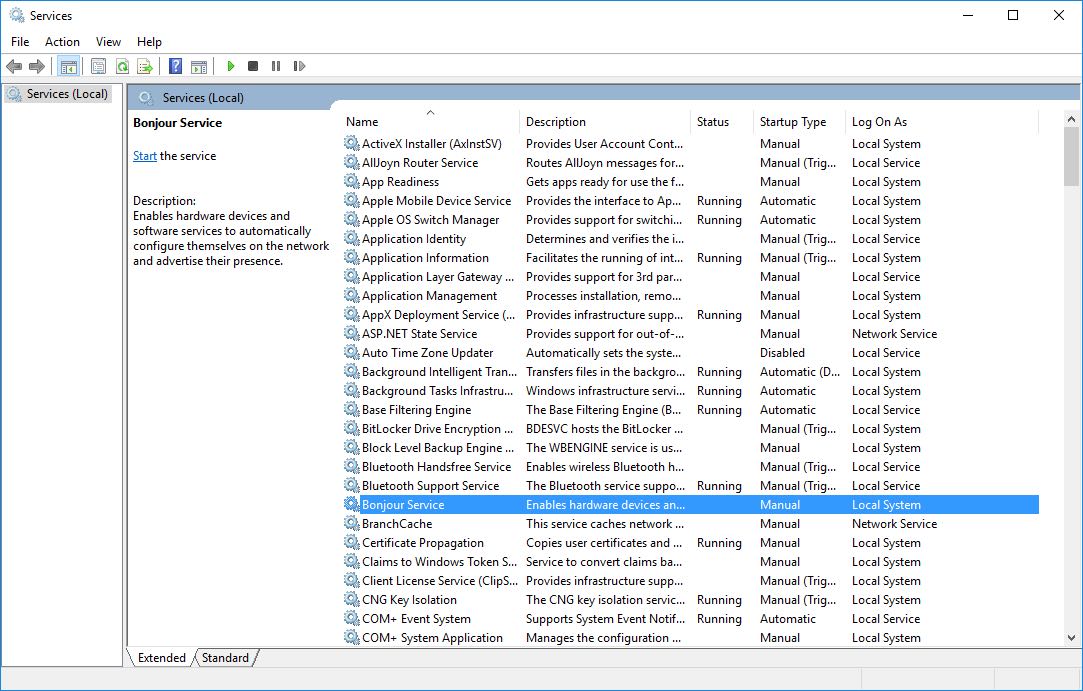Click the vertical scrollbar thumb
This screenshot has width=1083, height=691.
[1071, 157]
